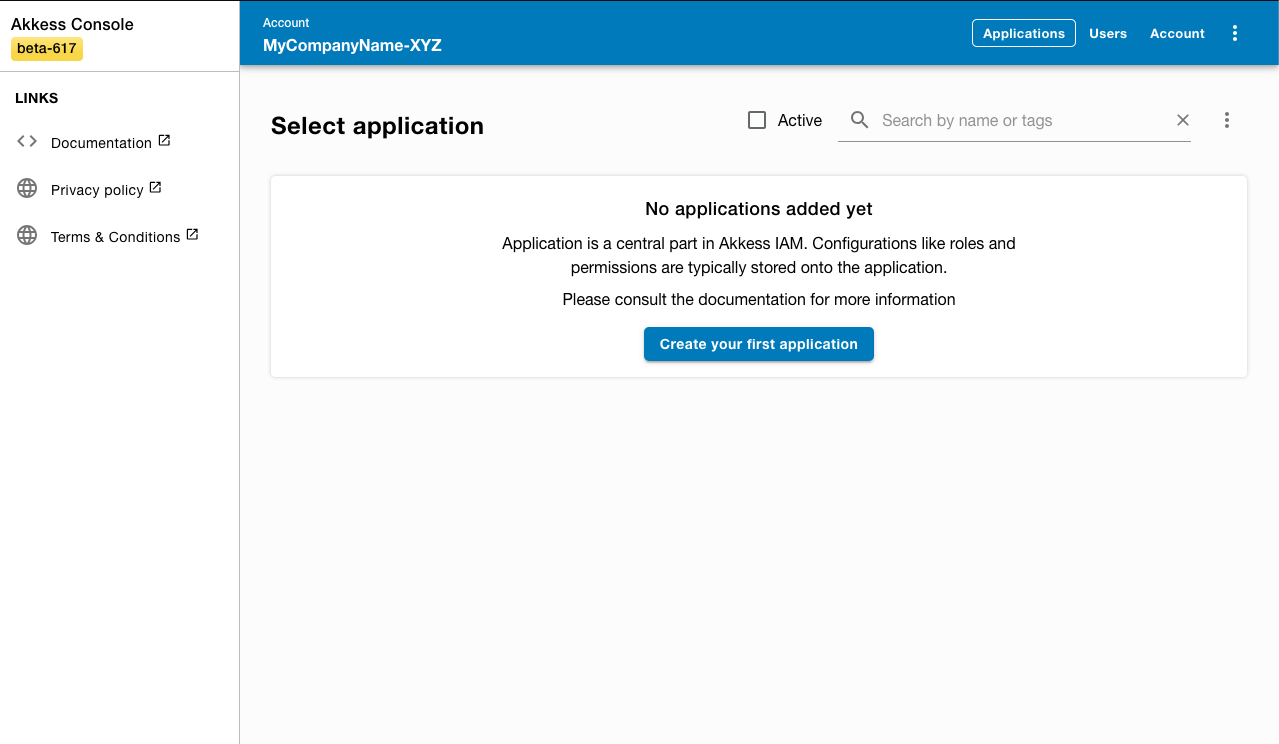Open the three-dot menu beside the search field
The height and width of the screenshot is (744, 1279).
pos(1226,119)
